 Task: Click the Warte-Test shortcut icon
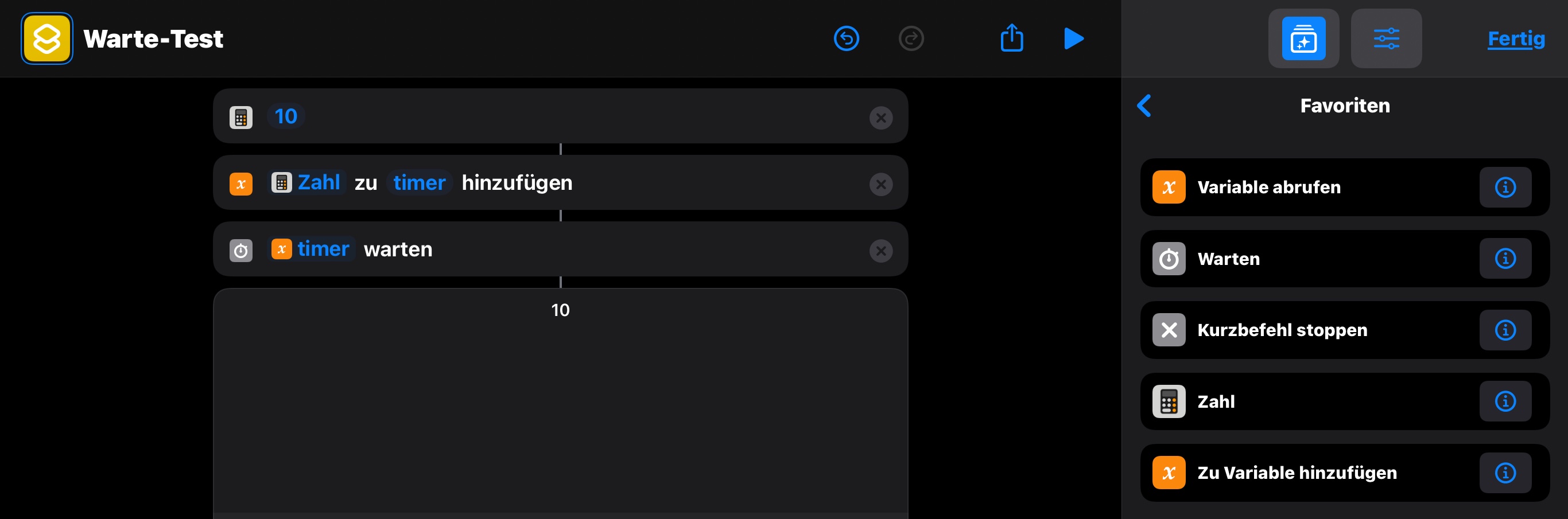47,38
